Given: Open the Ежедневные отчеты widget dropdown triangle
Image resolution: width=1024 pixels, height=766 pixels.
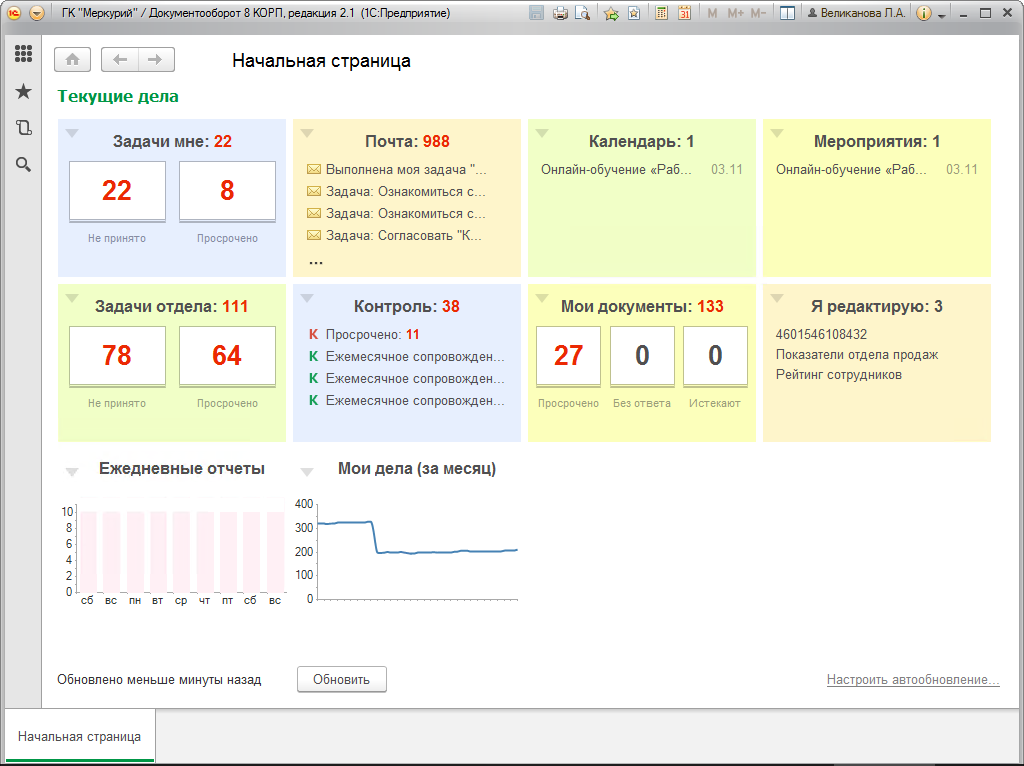Looking at the screenshot, I should tap(72, 471).
